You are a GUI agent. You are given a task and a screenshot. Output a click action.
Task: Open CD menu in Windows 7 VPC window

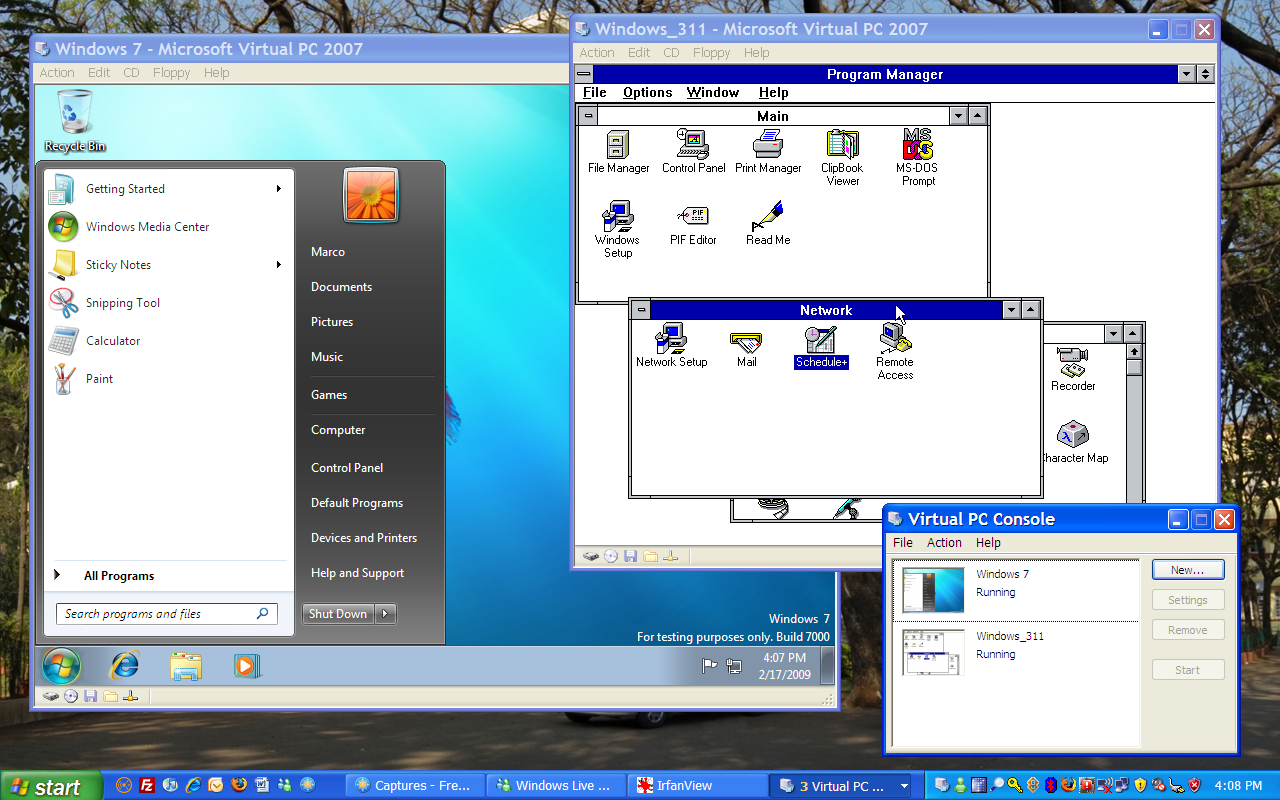coord(131,73)
